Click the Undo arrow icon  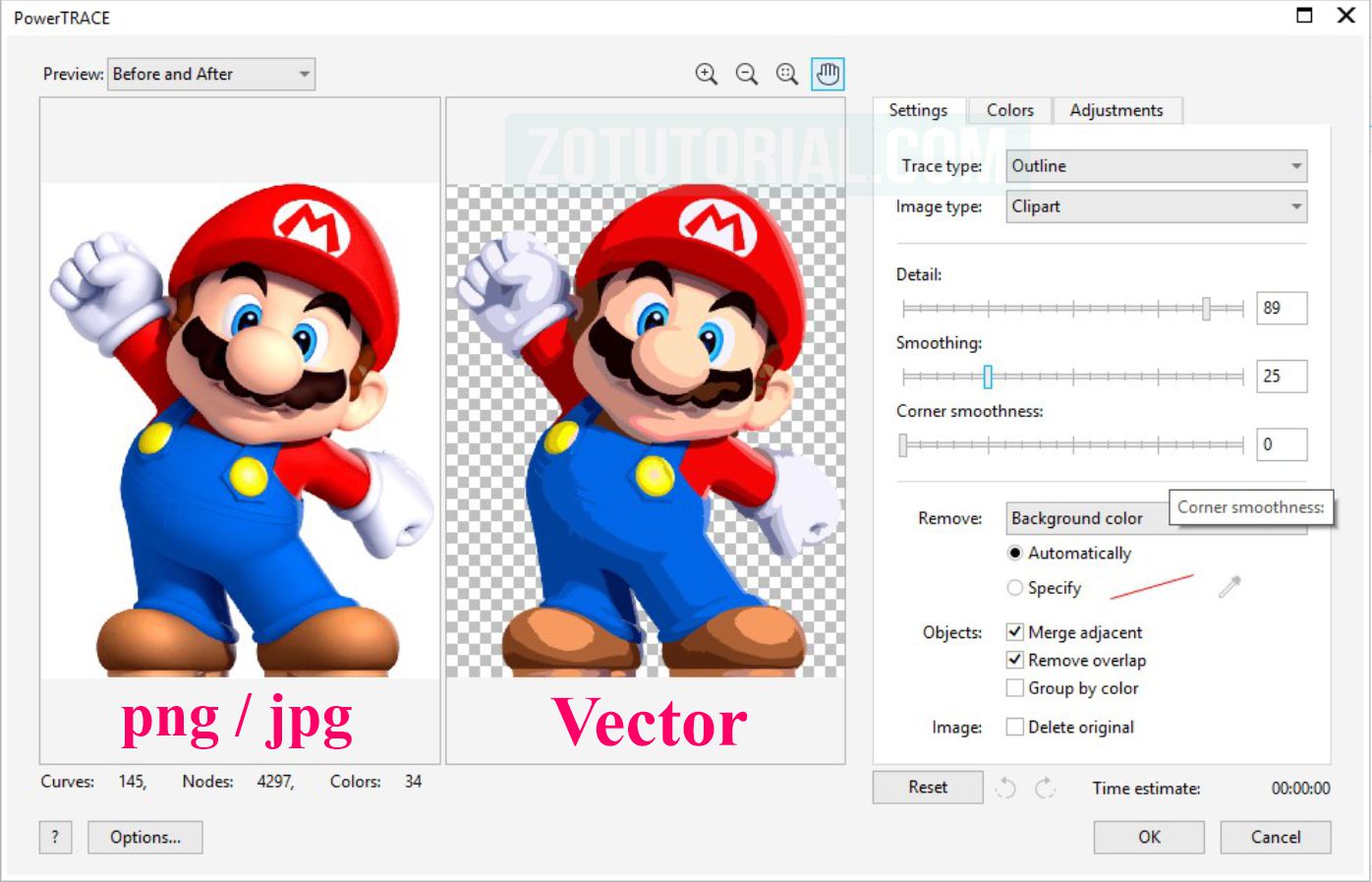click(x=1005, y=788)
